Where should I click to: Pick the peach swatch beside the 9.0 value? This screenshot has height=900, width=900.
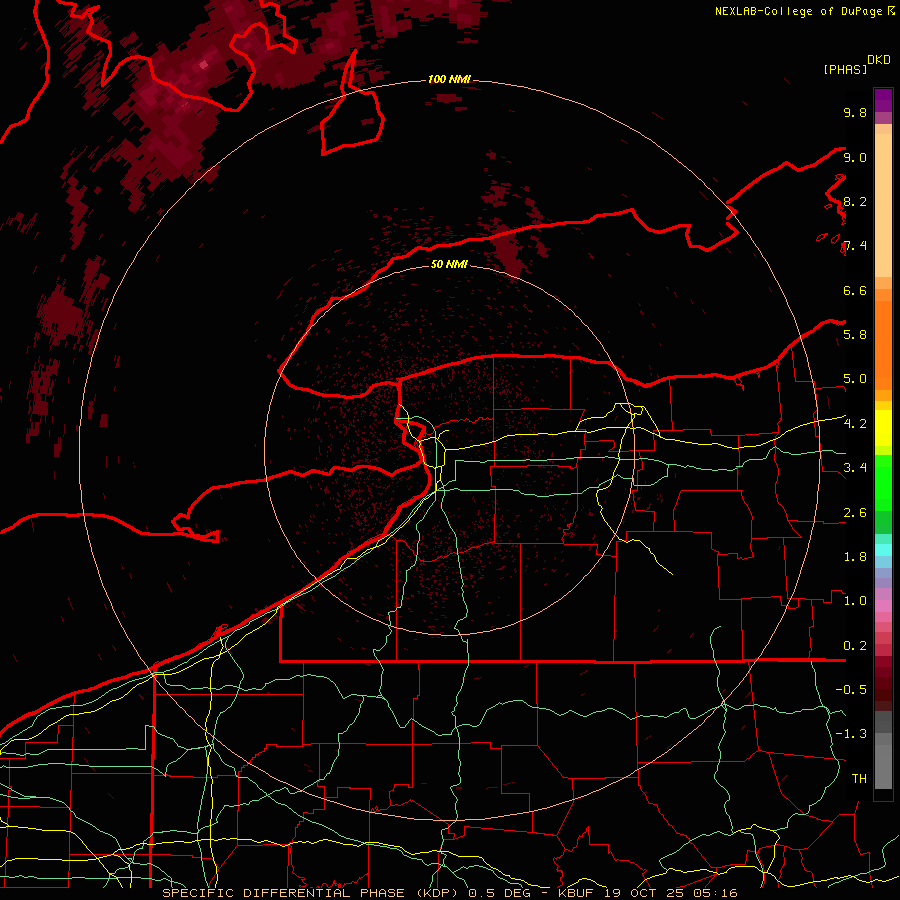pyautogui.click(x=883, y=158)
